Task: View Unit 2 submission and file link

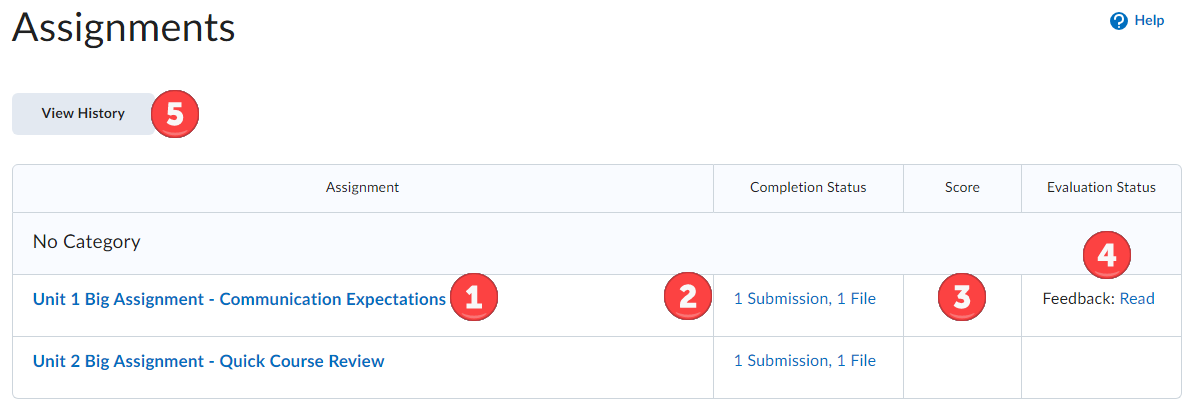Action: pyautogui.click(x=804, y=361)
